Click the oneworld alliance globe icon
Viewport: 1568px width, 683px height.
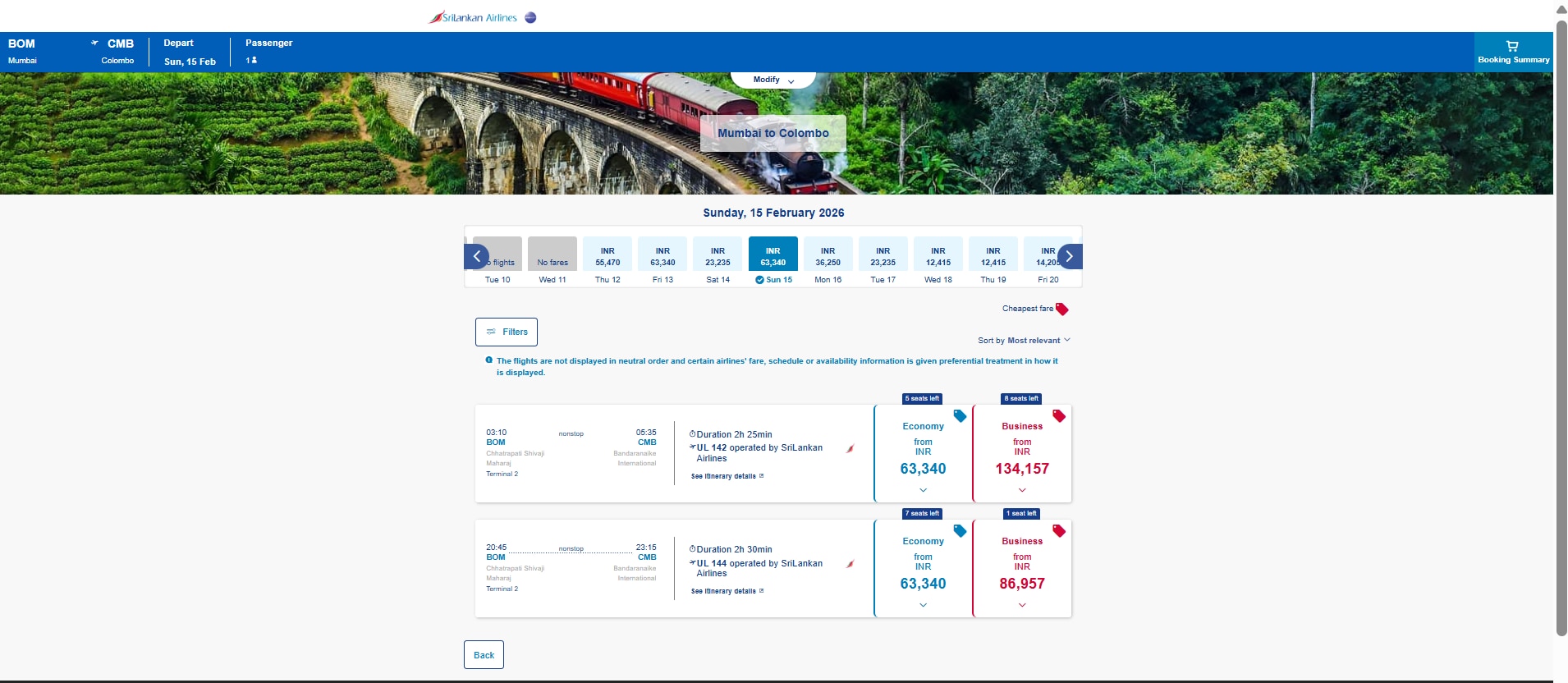point(530,17)
